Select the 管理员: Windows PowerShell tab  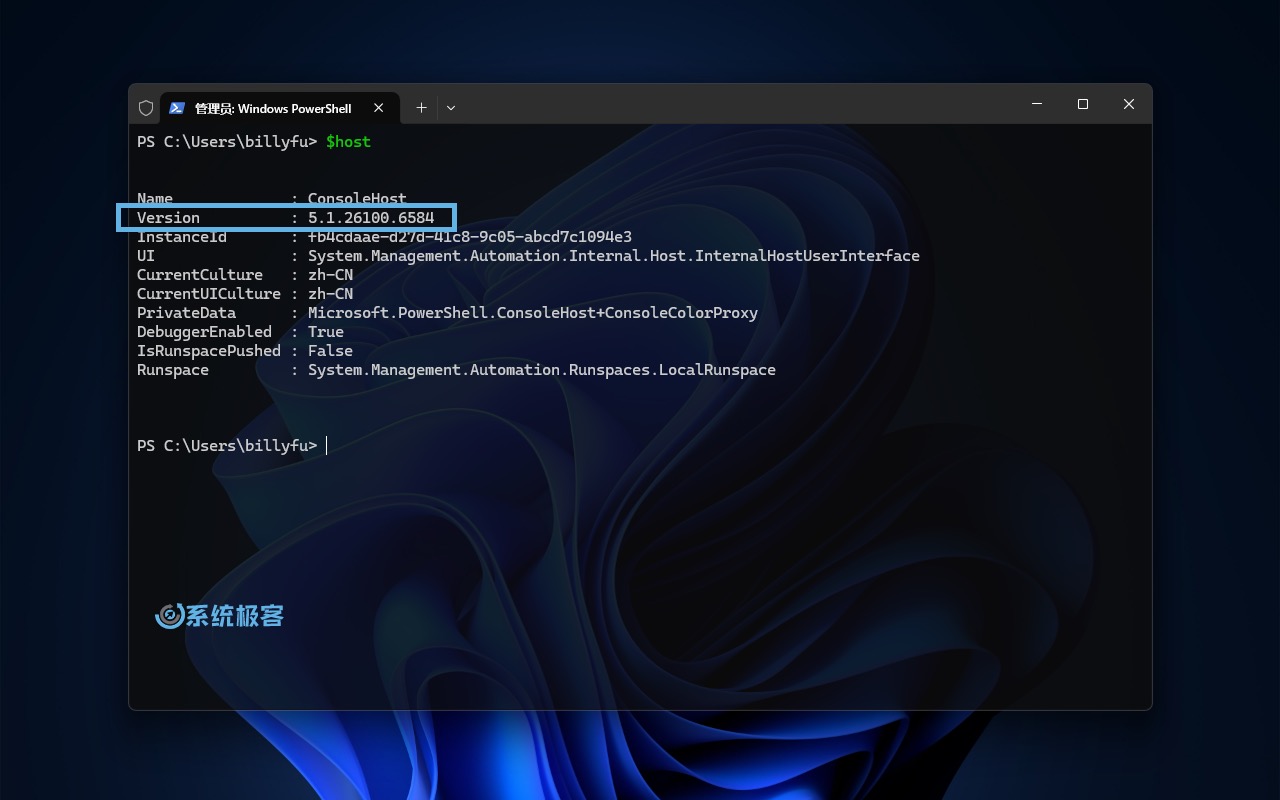[272, 108]
